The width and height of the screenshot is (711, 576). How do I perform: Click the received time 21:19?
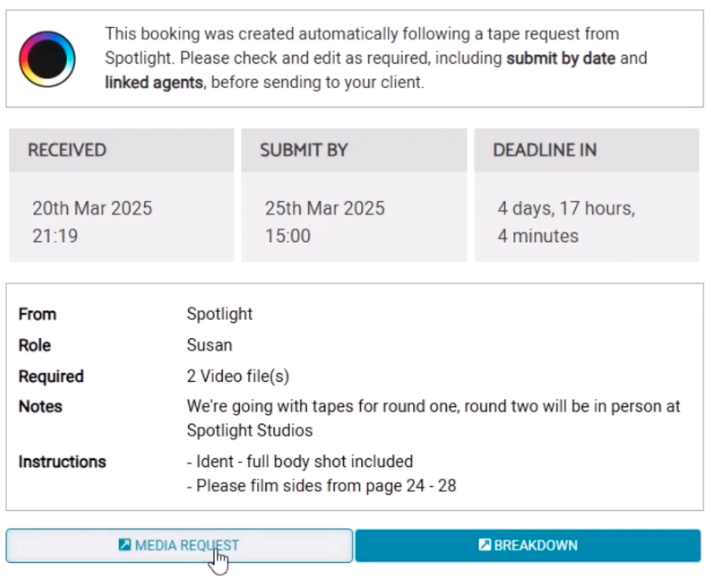pos(55,236)
